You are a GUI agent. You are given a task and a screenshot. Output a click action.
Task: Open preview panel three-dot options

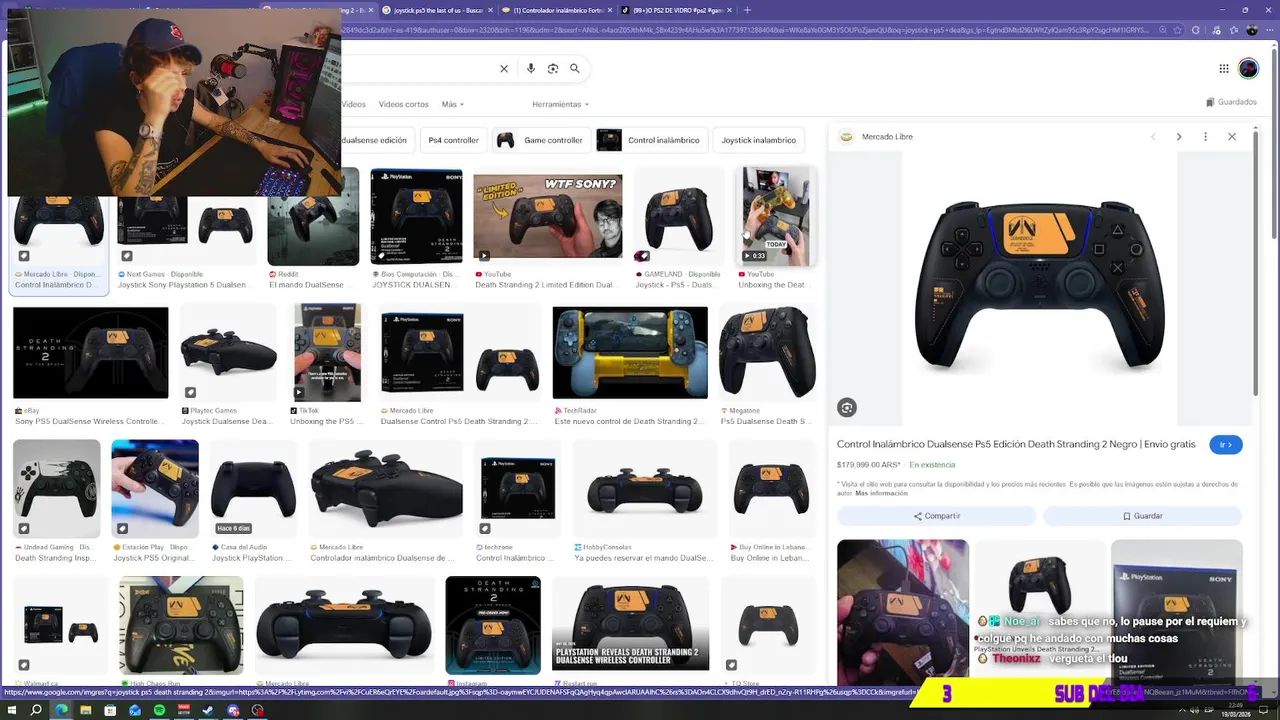pos(1205,137)
